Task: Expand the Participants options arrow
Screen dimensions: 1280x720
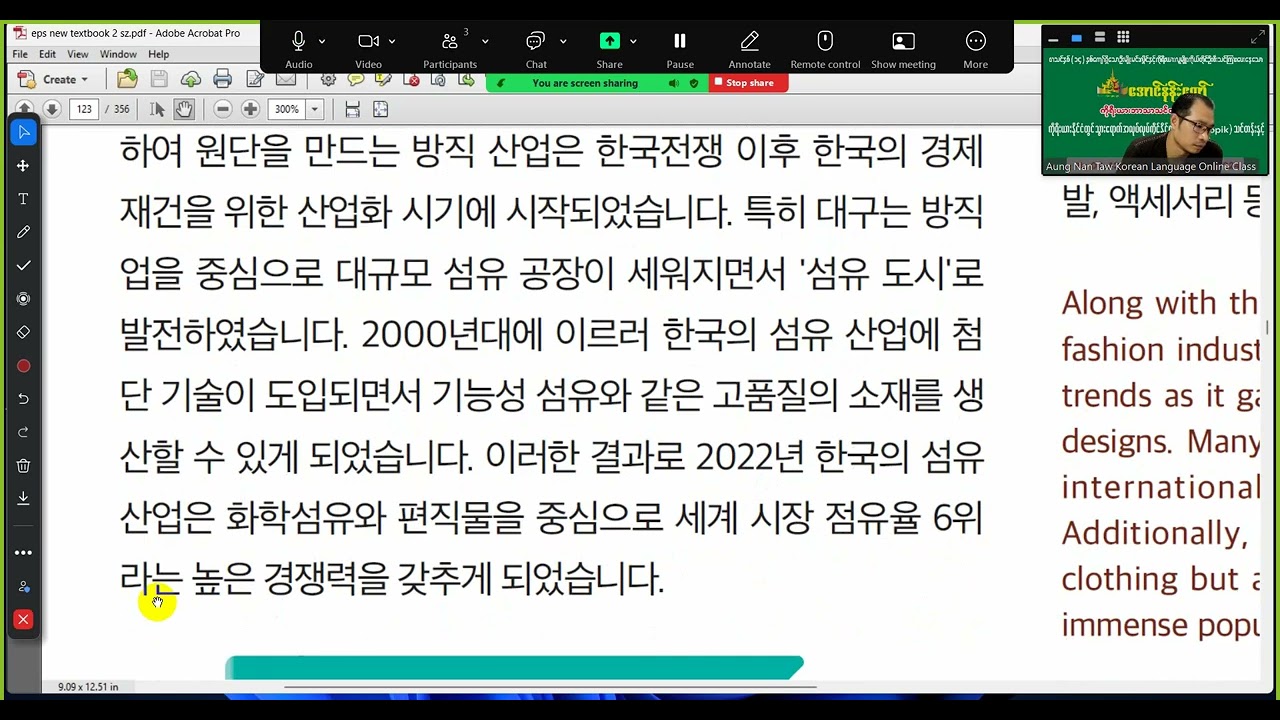Action: click(x=485, y=41)
